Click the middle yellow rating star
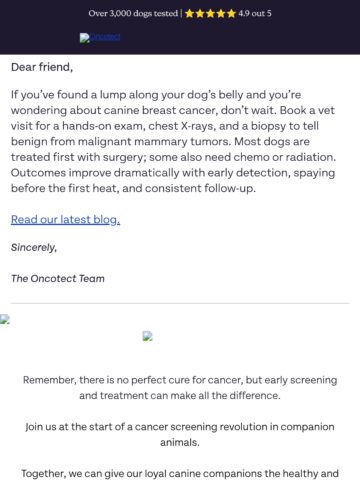Screen dimensions: 360x480 pyautogui.click(x=210, y=14)
